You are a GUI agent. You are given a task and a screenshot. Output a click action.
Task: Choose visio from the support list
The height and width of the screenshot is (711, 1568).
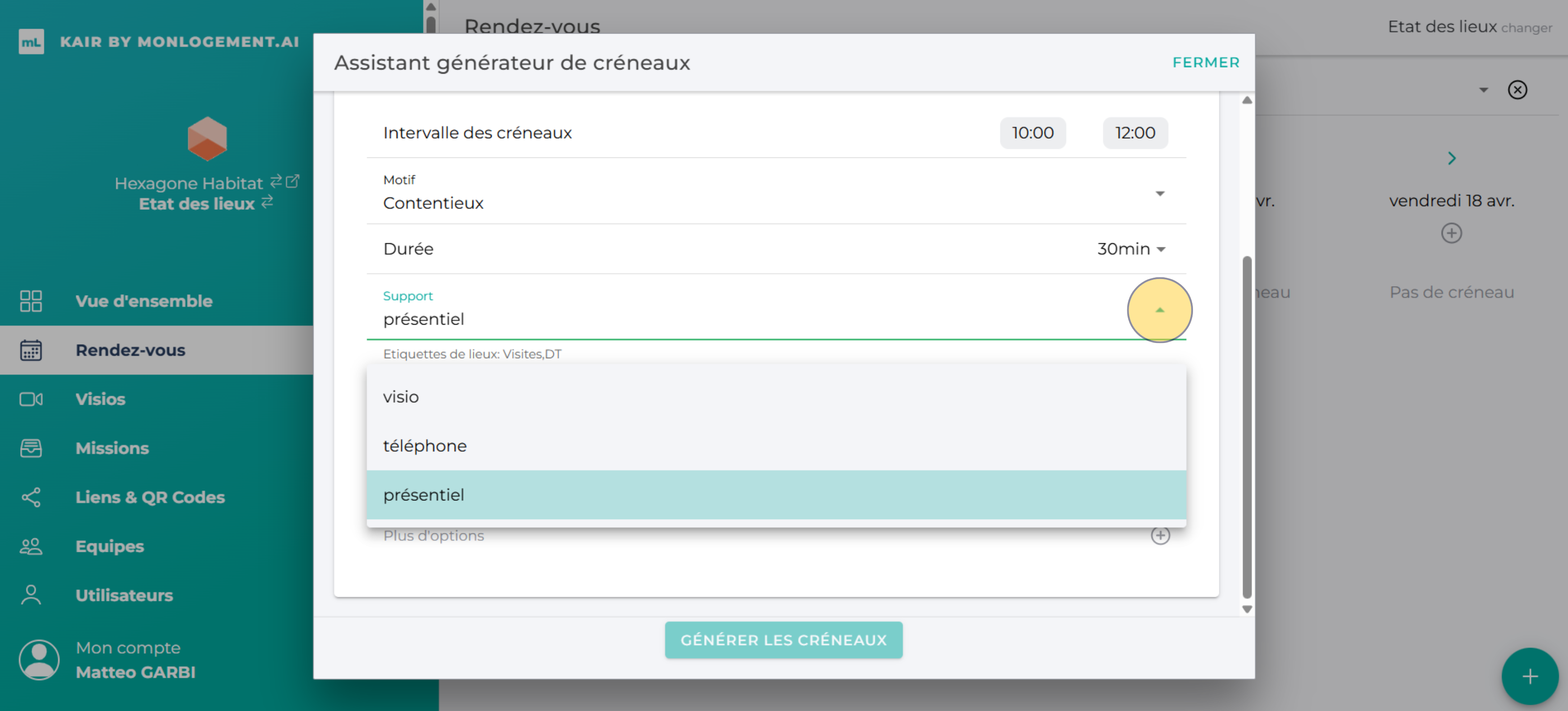coord(400,397)
